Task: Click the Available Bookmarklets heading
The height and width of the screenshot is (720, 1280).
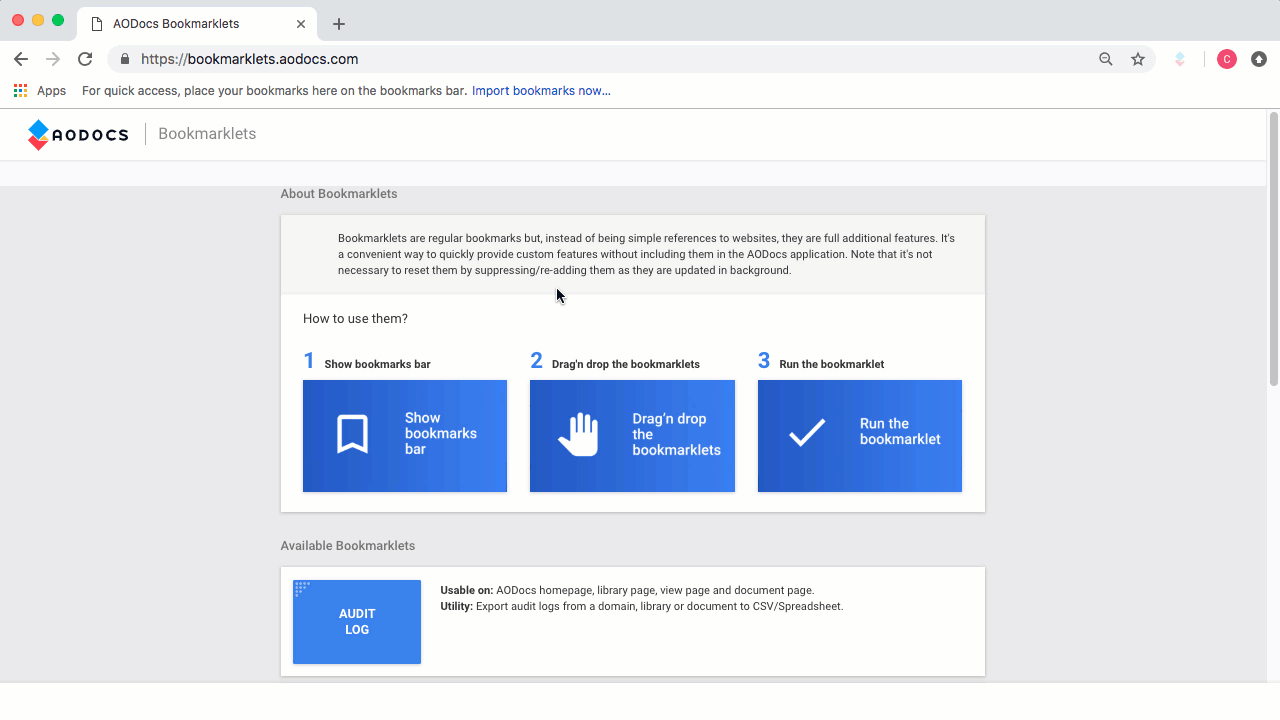Action: [x=348, y=546]
